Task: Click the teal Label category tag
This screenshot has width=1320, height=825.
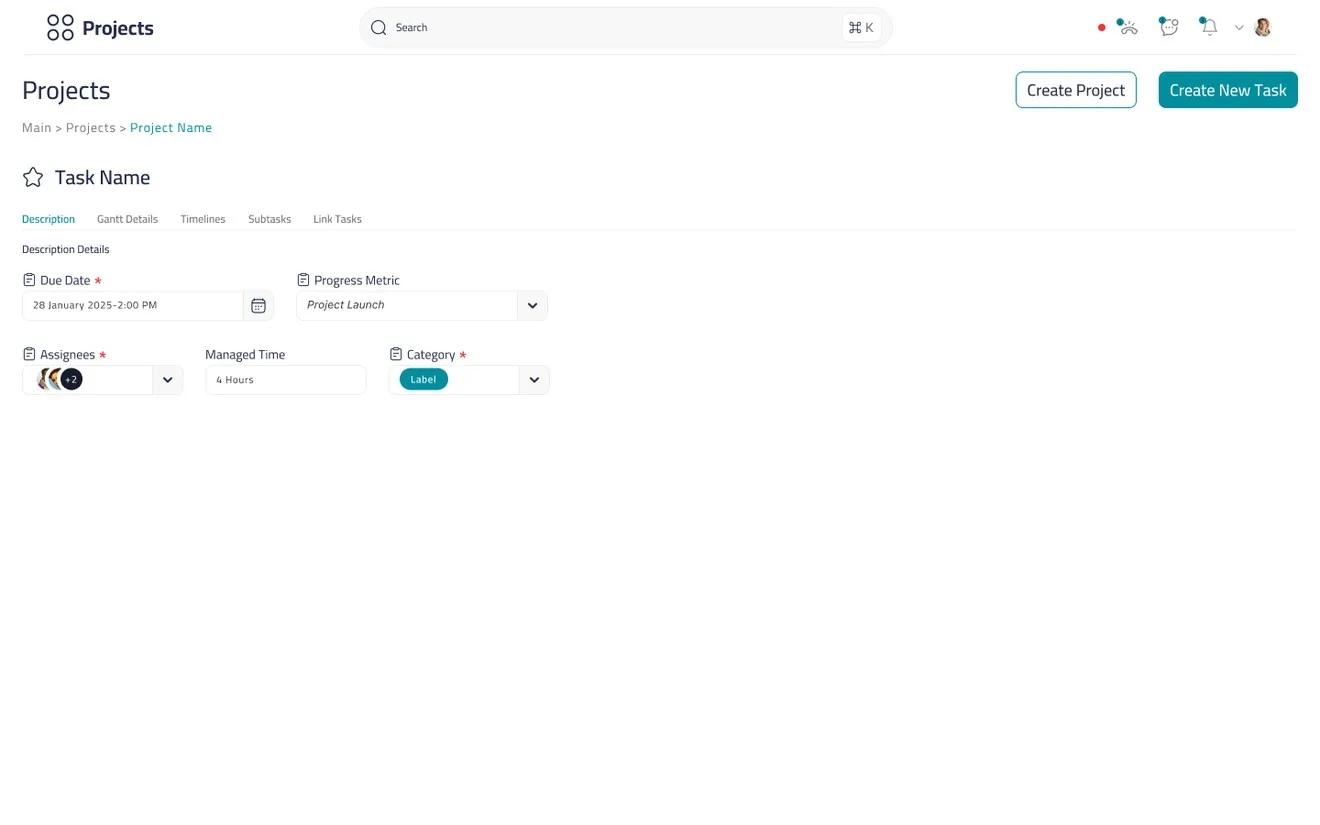Action: [424, 380]
